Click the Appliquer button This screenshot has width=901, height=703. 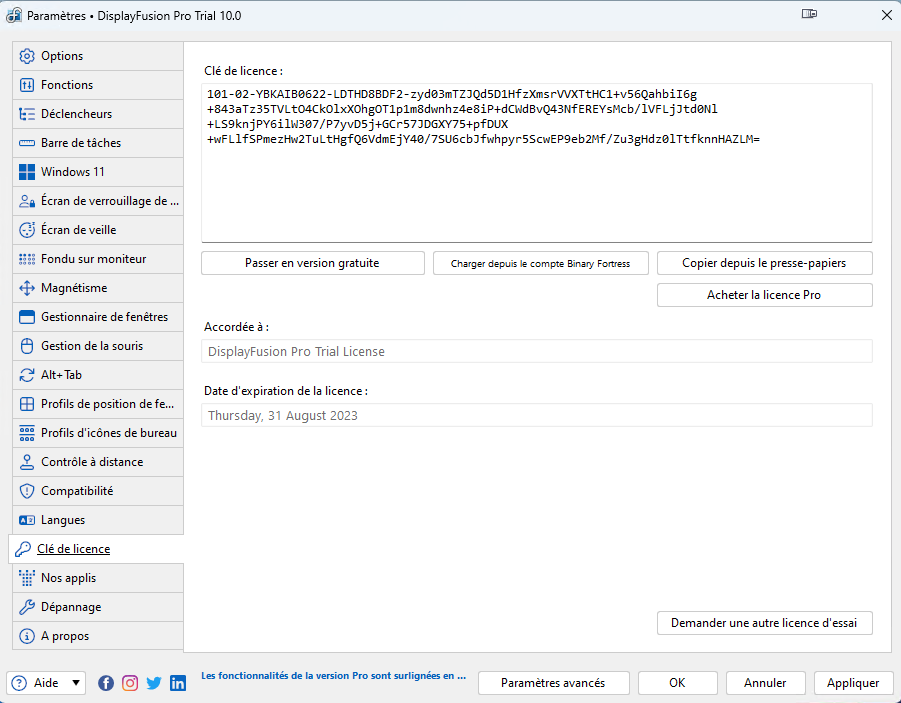pos(853,683)
